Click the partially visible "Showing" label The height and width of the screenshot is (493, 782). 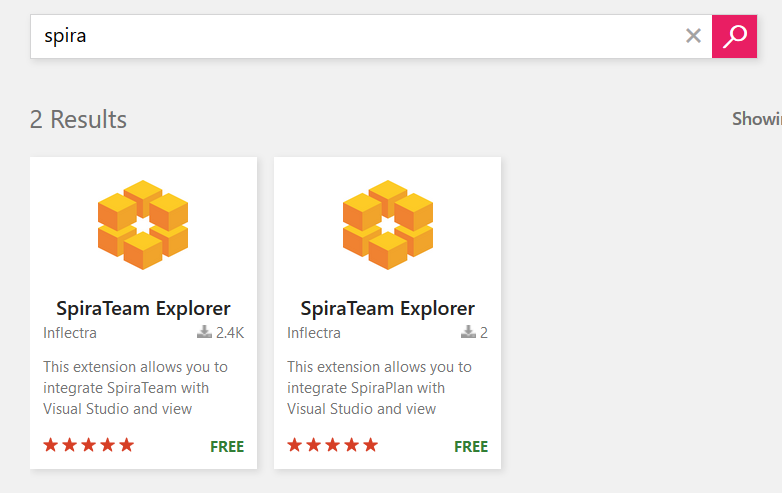click(x=757, y=119)
